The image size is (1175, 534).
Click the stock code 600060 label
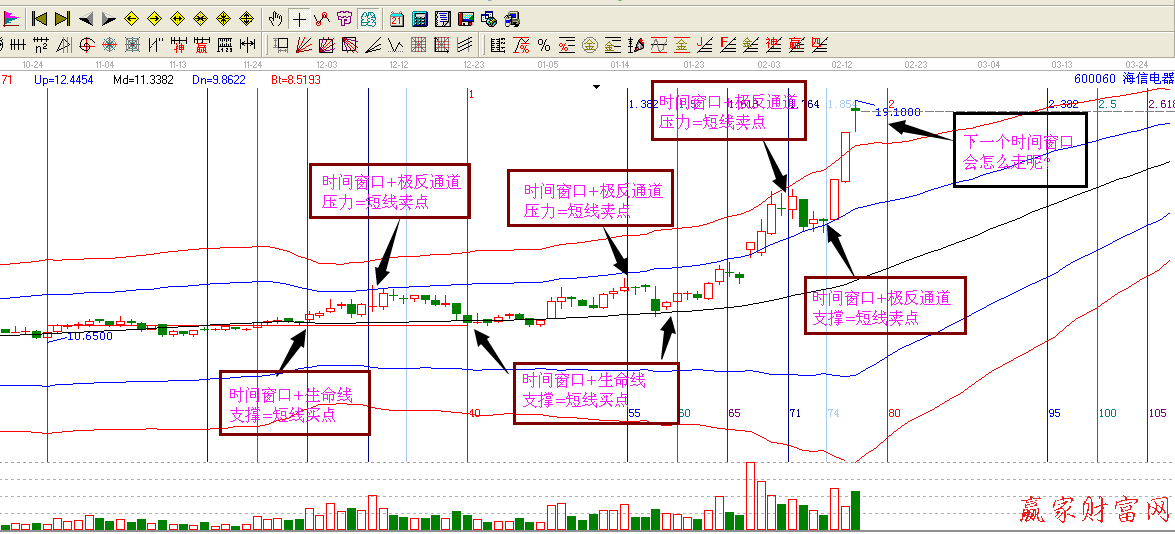(1094, 79)
